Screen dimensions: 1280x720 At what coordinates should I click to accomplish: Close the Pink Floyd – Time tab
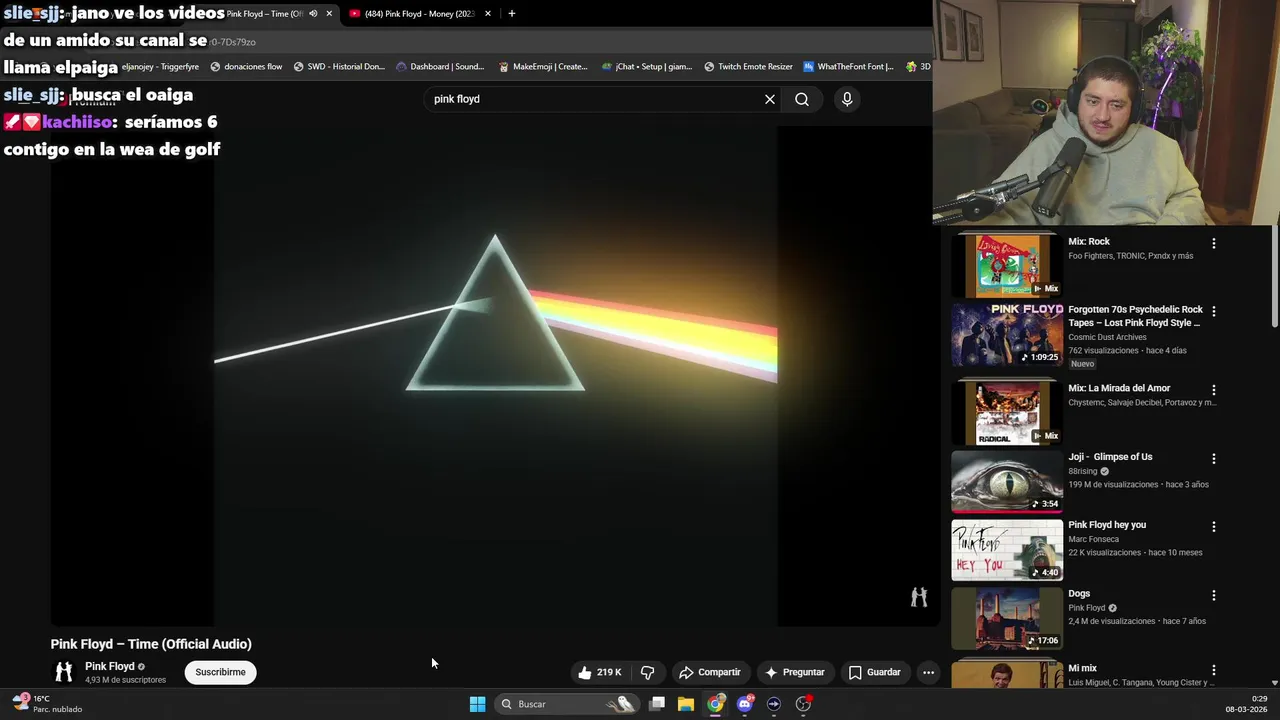click(x=329, y=14)
